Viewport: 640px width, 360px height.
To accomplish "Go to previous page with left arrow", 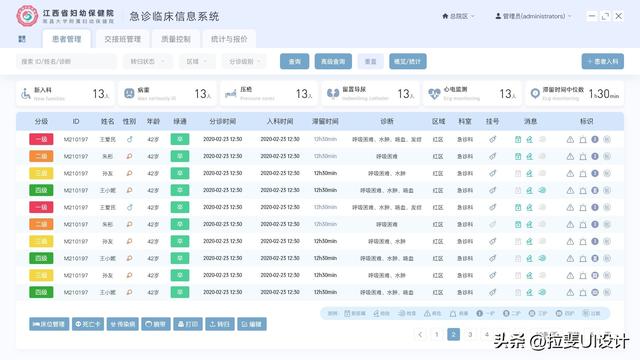I will (x=420, y=335).
